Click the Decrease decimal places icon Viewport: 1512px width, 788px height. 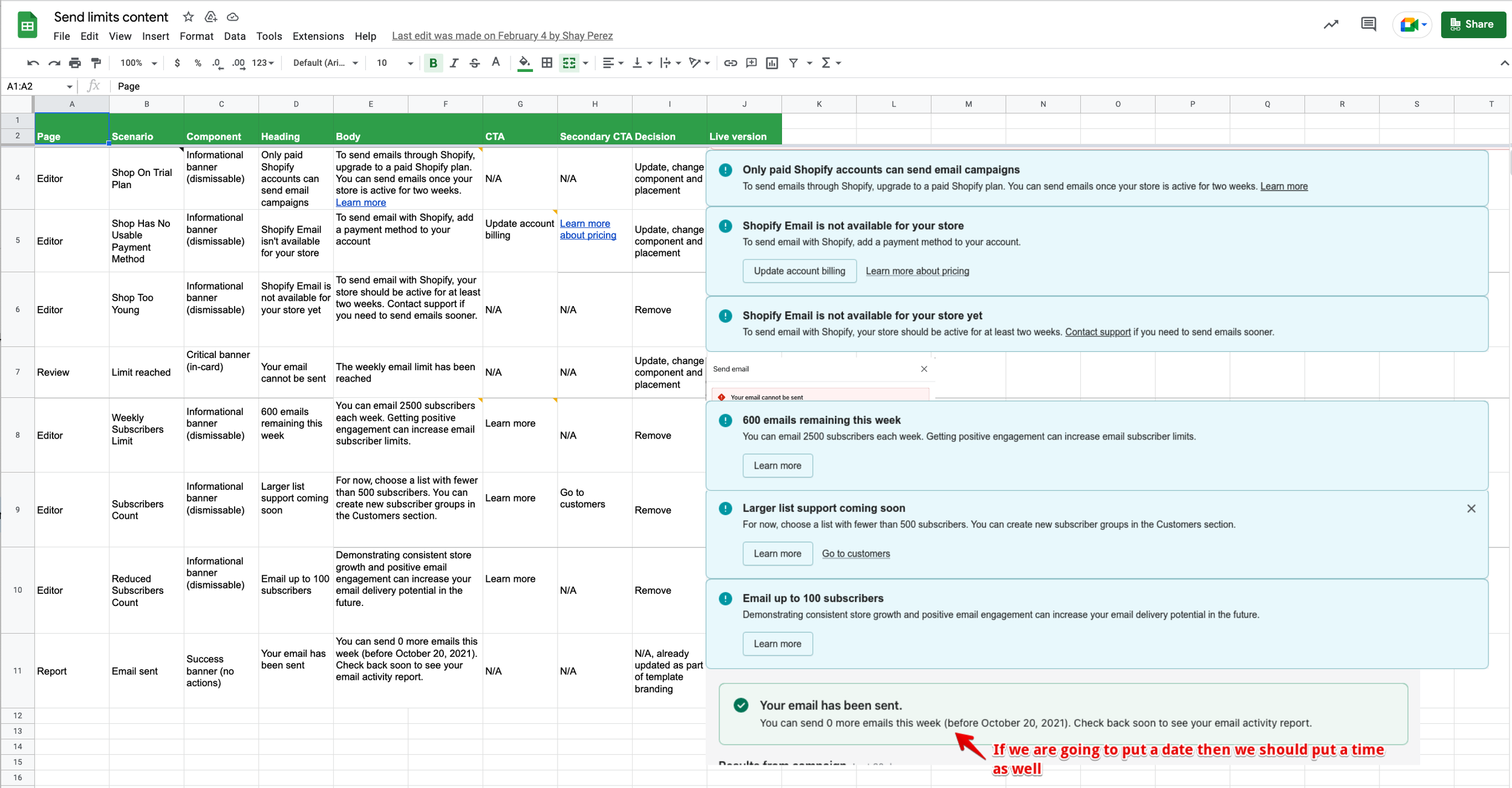[x=217, y=63]
